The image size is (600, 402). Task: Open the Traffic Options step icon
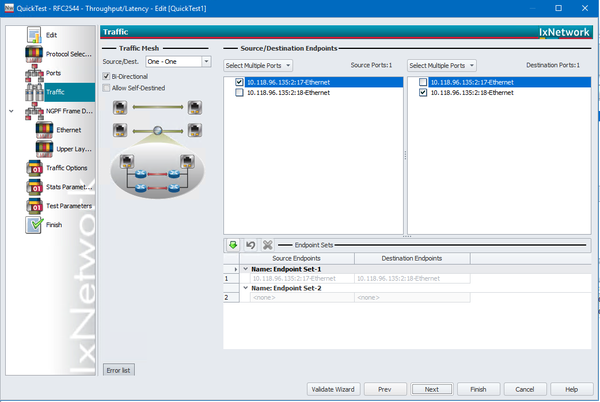(x=34, y=168)
